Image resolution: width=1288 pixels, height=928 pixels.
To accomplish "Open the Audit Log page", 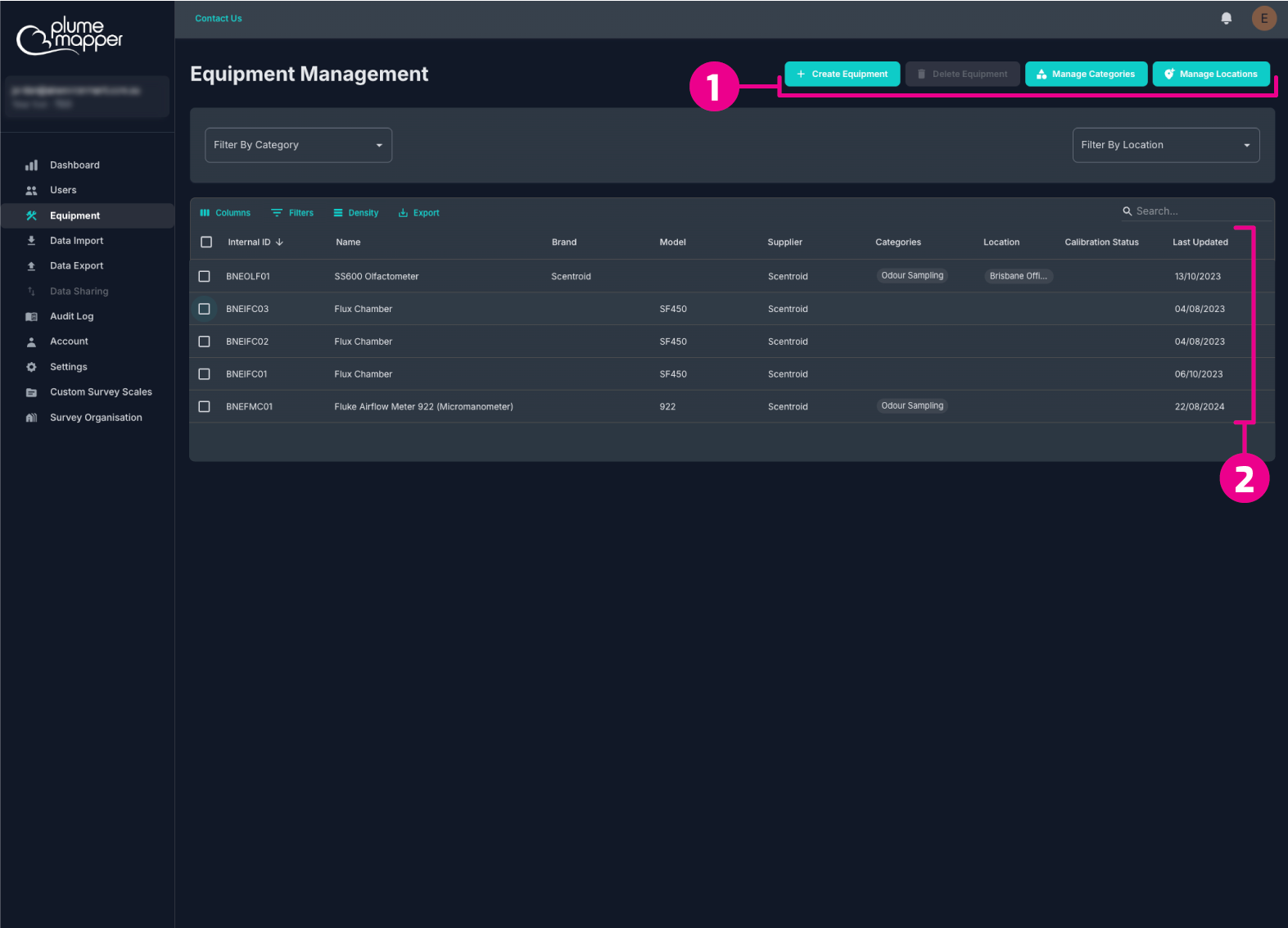I will coord(71,316).
